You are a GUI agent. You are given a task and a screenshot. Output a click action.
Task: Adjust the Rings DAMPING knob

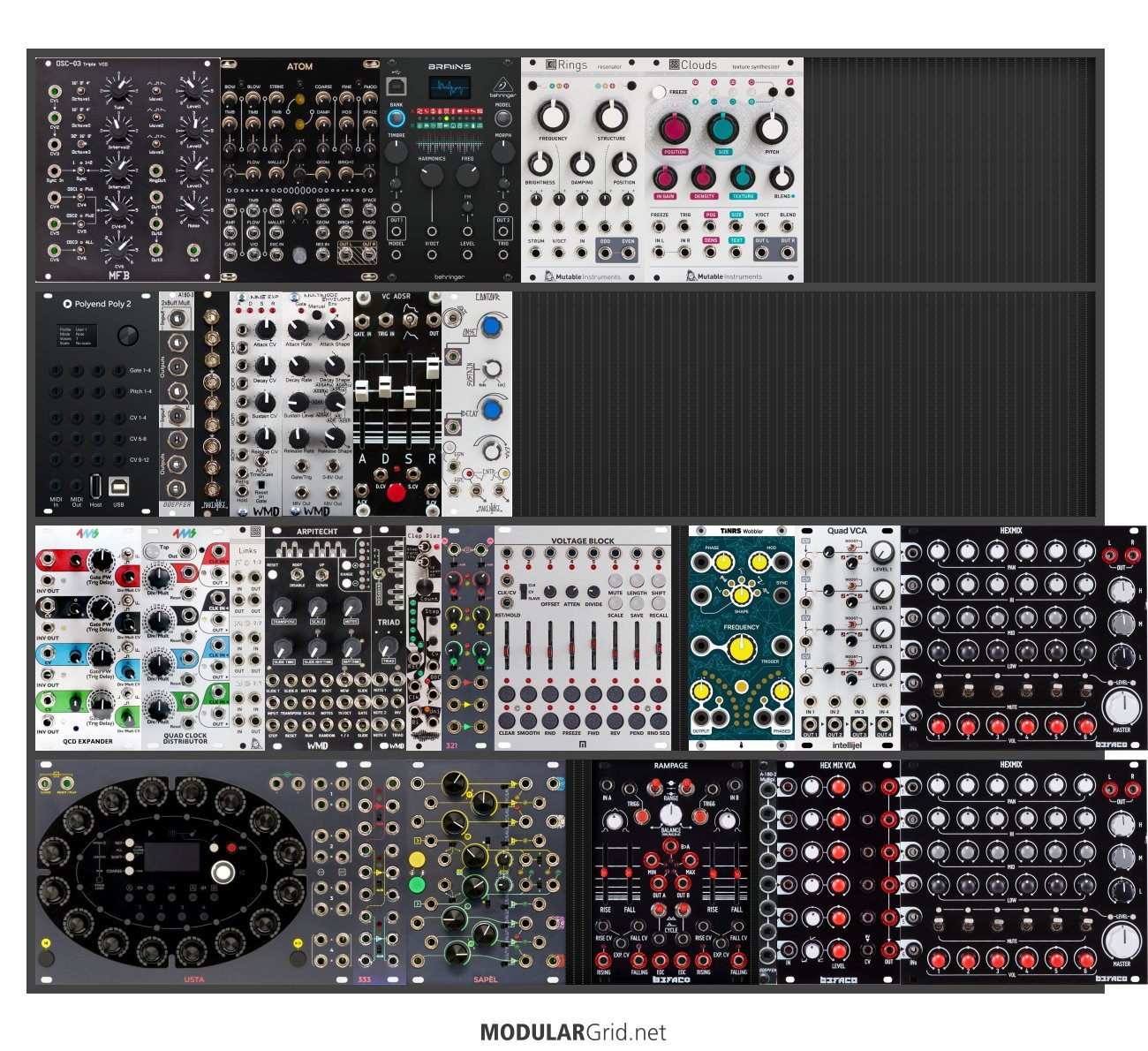point(582,163)
